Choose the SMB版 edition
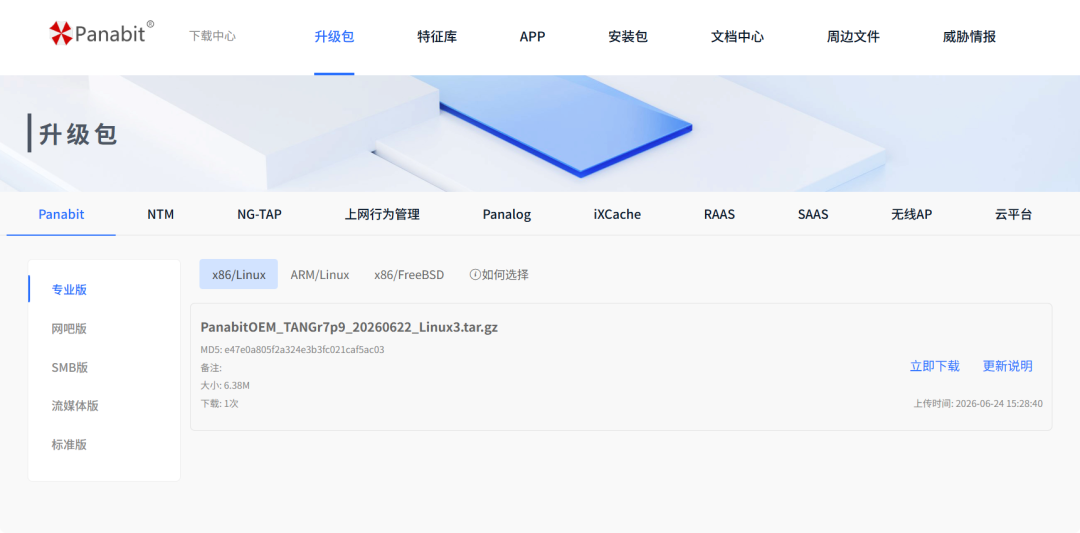Viewport: 1080px width, 533px height. point(70,367)
